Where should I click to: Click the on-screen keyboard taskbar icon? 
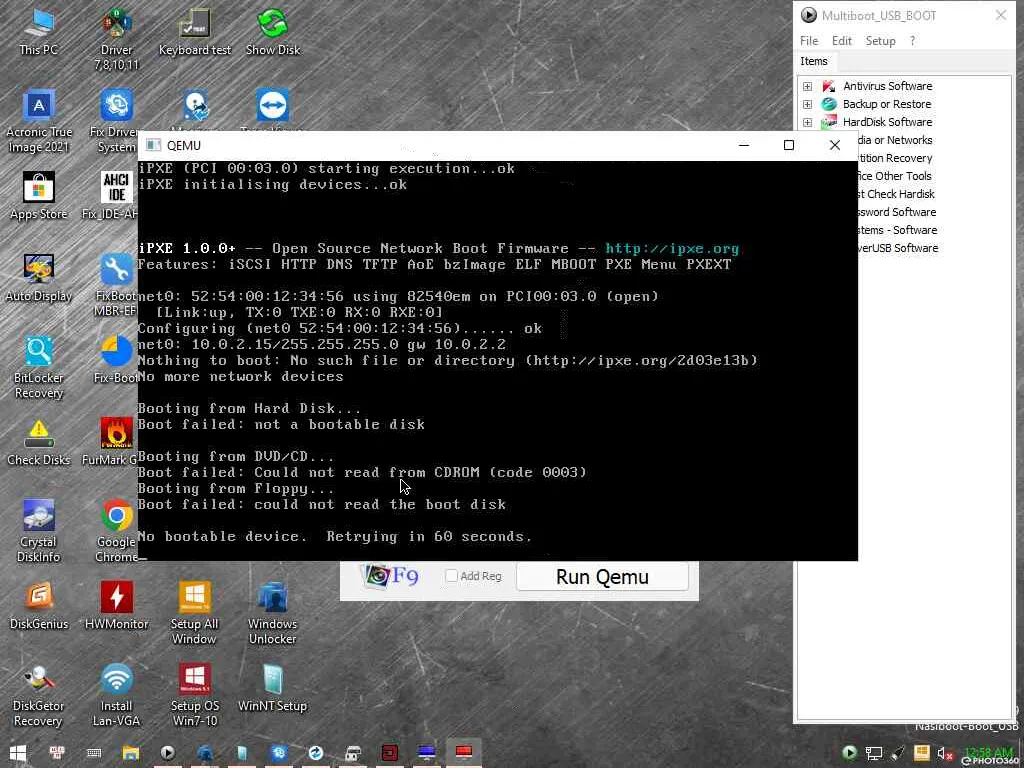[94, 753]
